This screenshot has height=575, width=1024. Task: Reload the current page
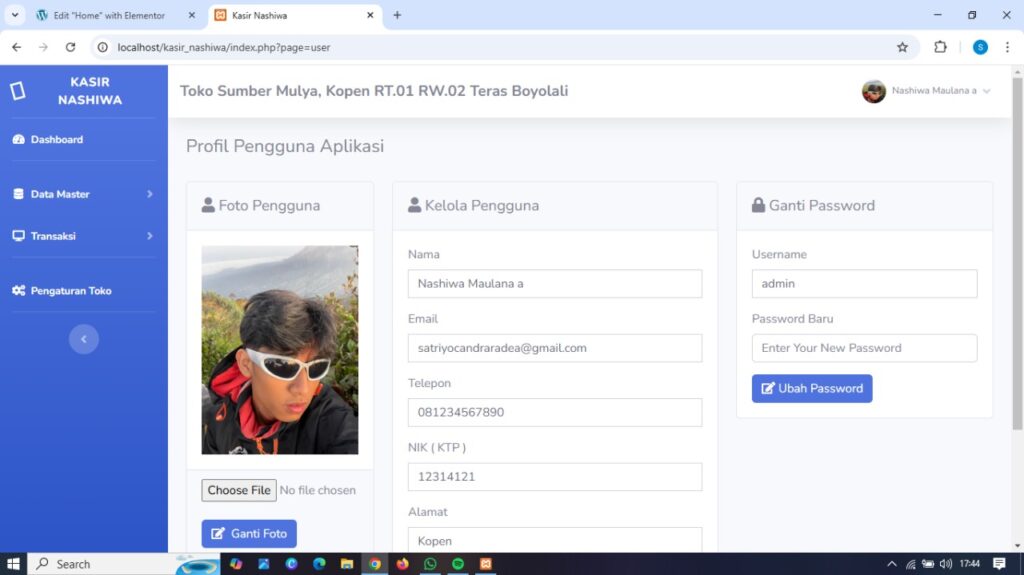71,47
